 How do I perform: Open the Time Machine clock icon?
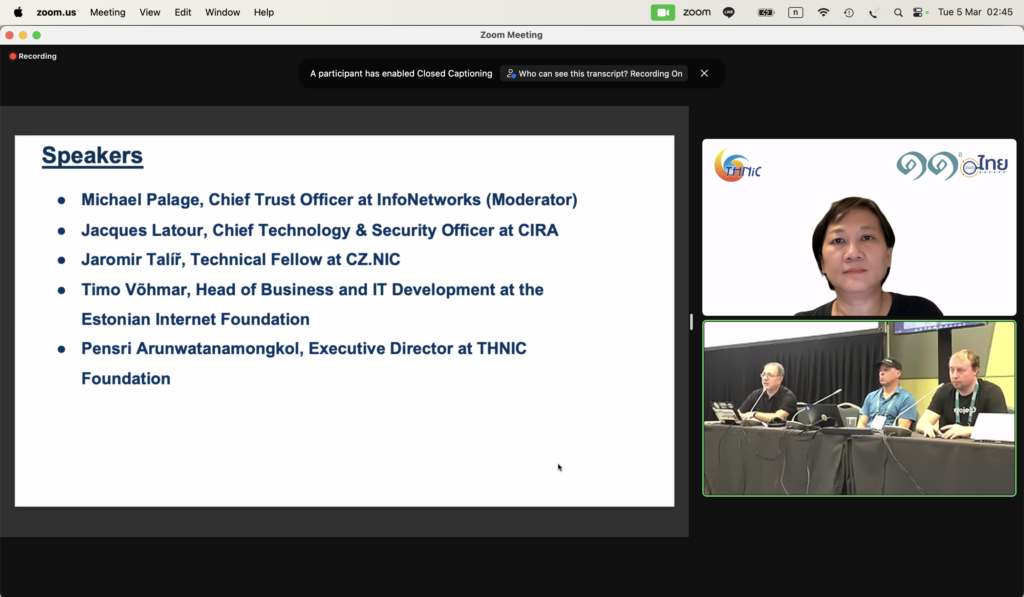(x=849, y=12)
